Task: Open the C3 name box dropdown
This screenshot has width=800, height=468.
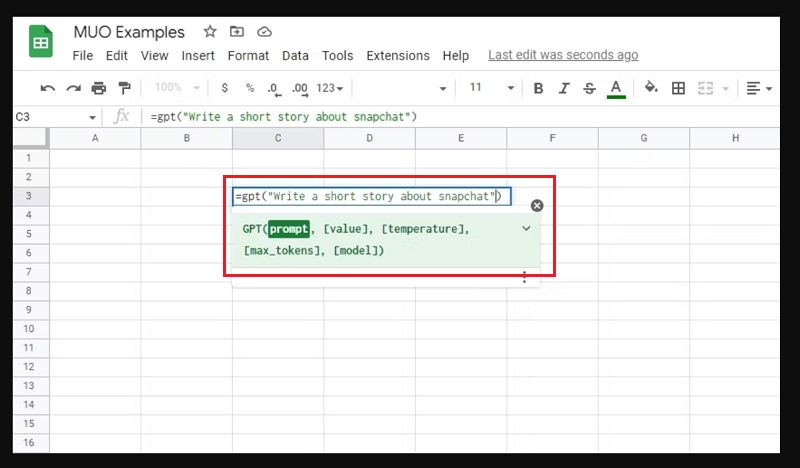Action: tap(92, 117)
